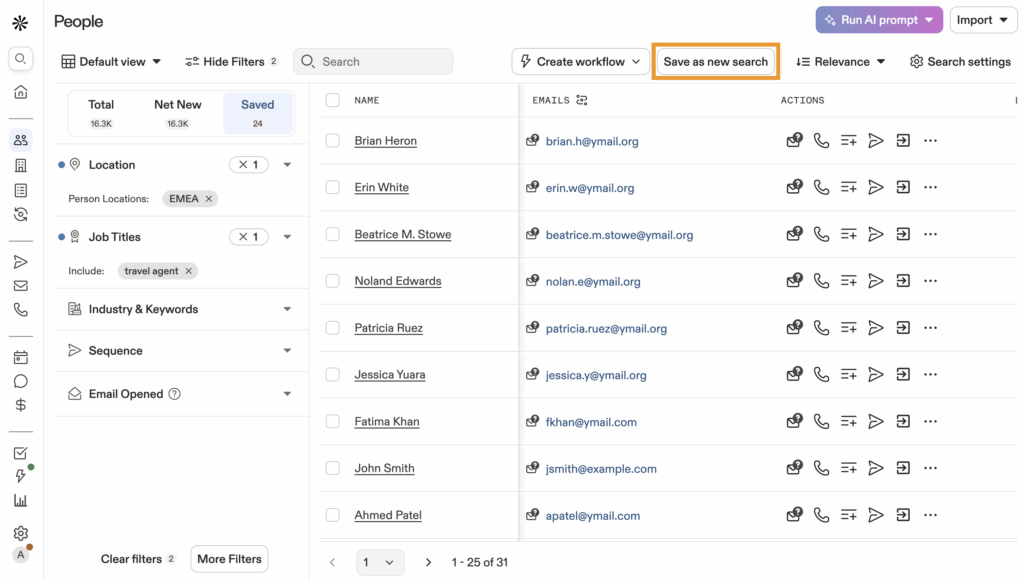Click the Search input field
The width and height of the screenshot is (1024, 580).
point(380,62)
